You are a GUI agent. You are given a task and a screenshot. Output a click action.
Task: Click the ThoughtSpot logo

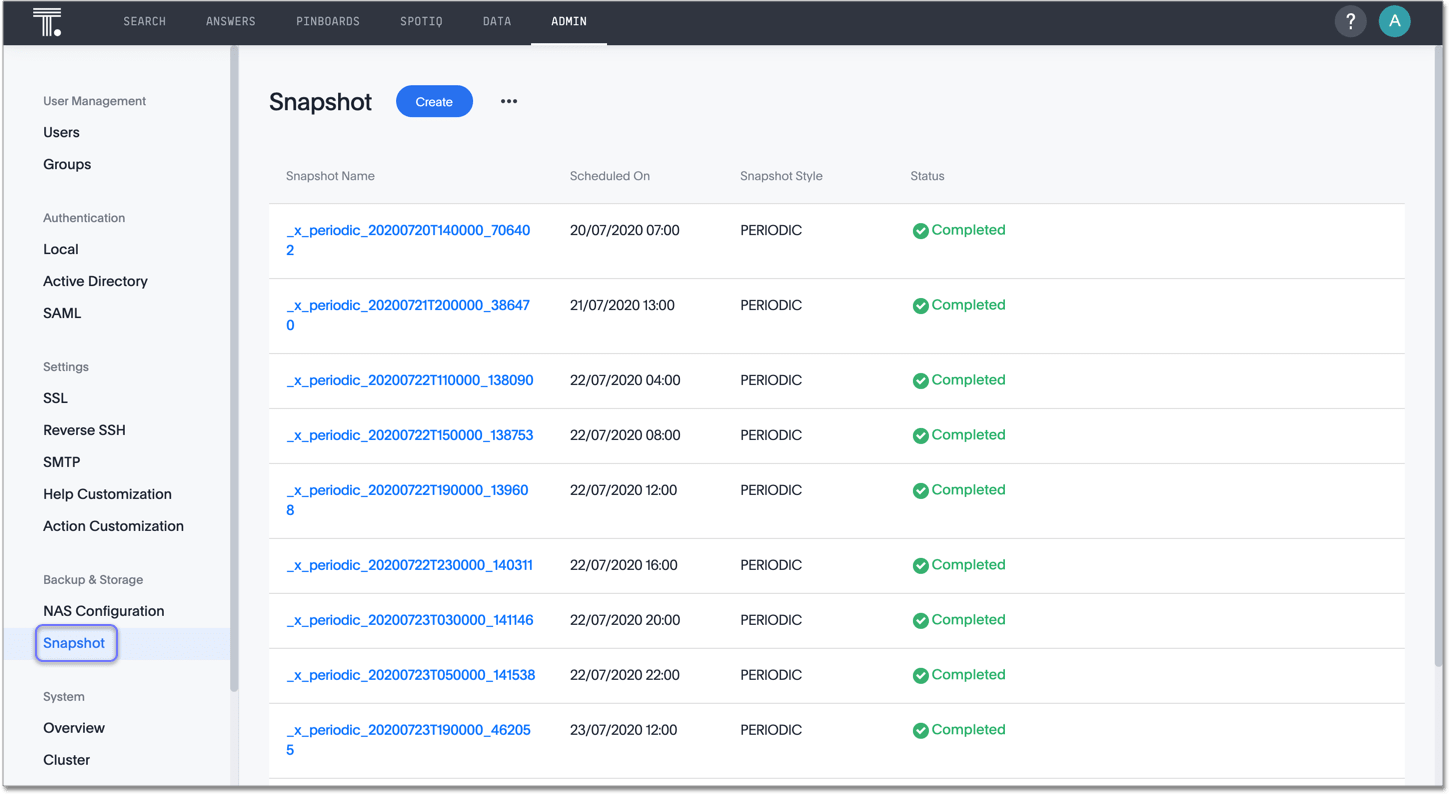[47, 21]
